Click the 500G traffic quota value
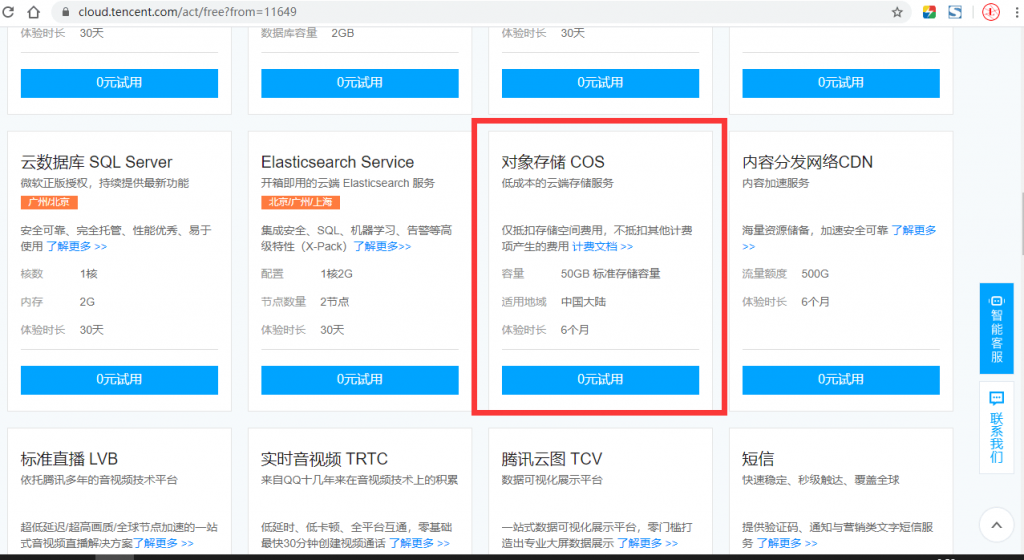Image resolution: width=1024 pixels, height=560 pixels. (x=815, y=273)
